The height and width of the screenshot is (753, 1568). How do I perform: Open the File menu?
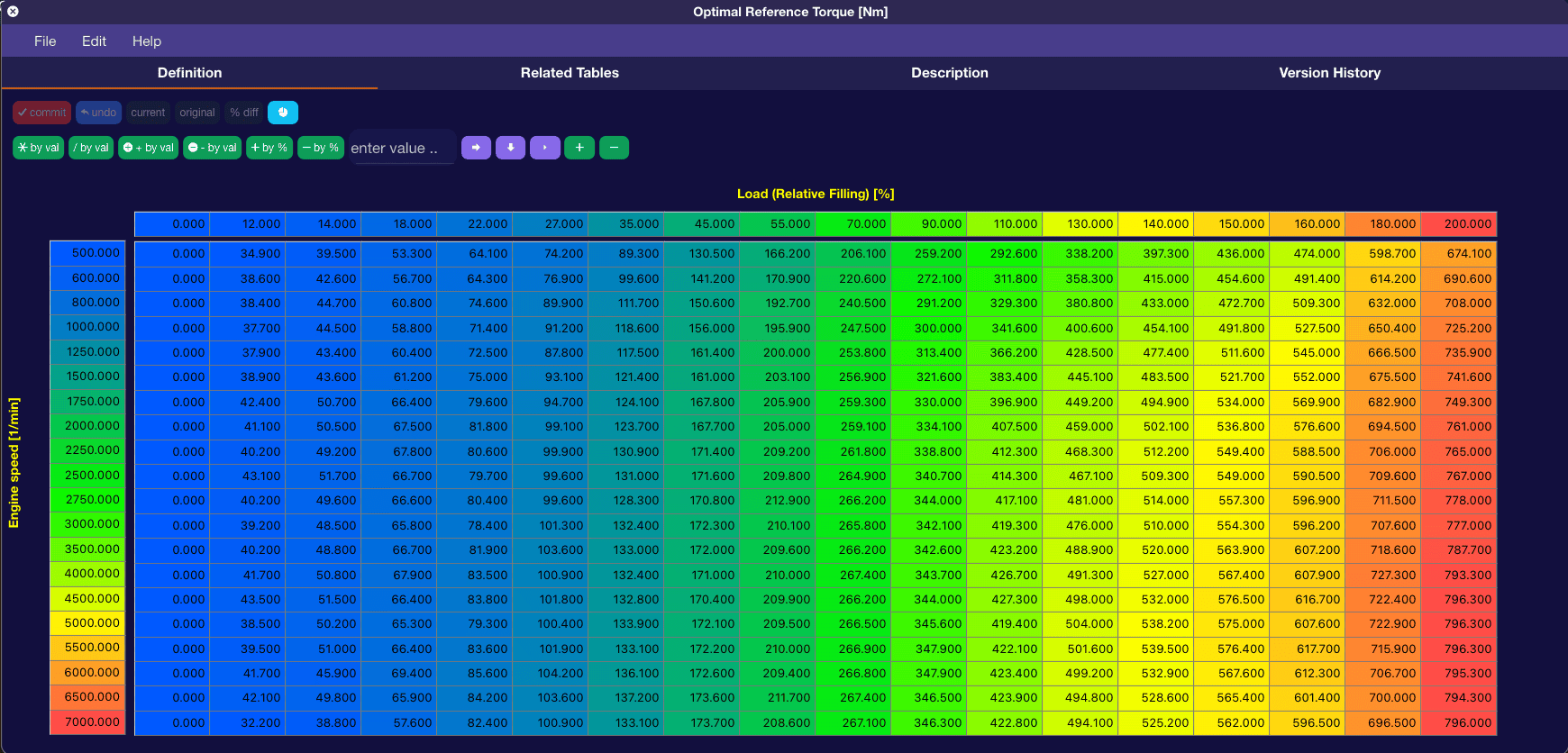click(45, 41)
